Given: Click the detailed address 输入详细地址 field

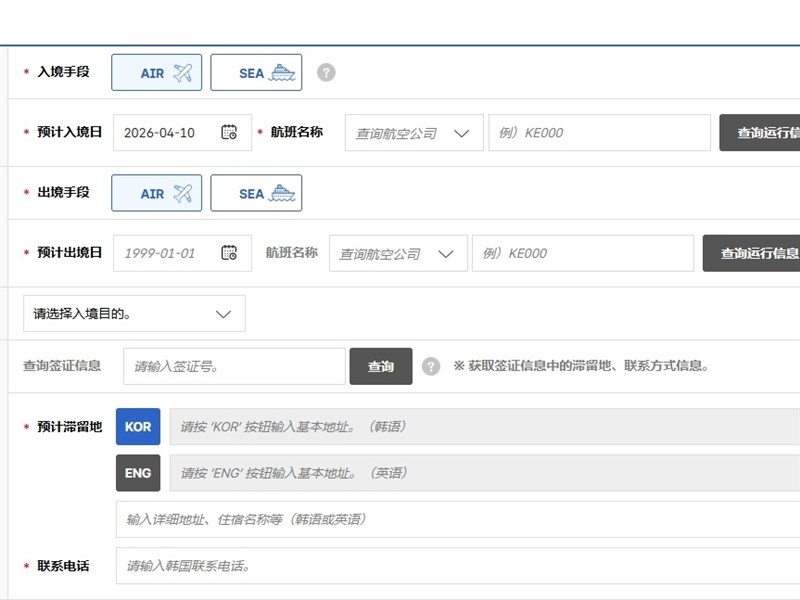Looking at the screenshot, I should point(458,519).
